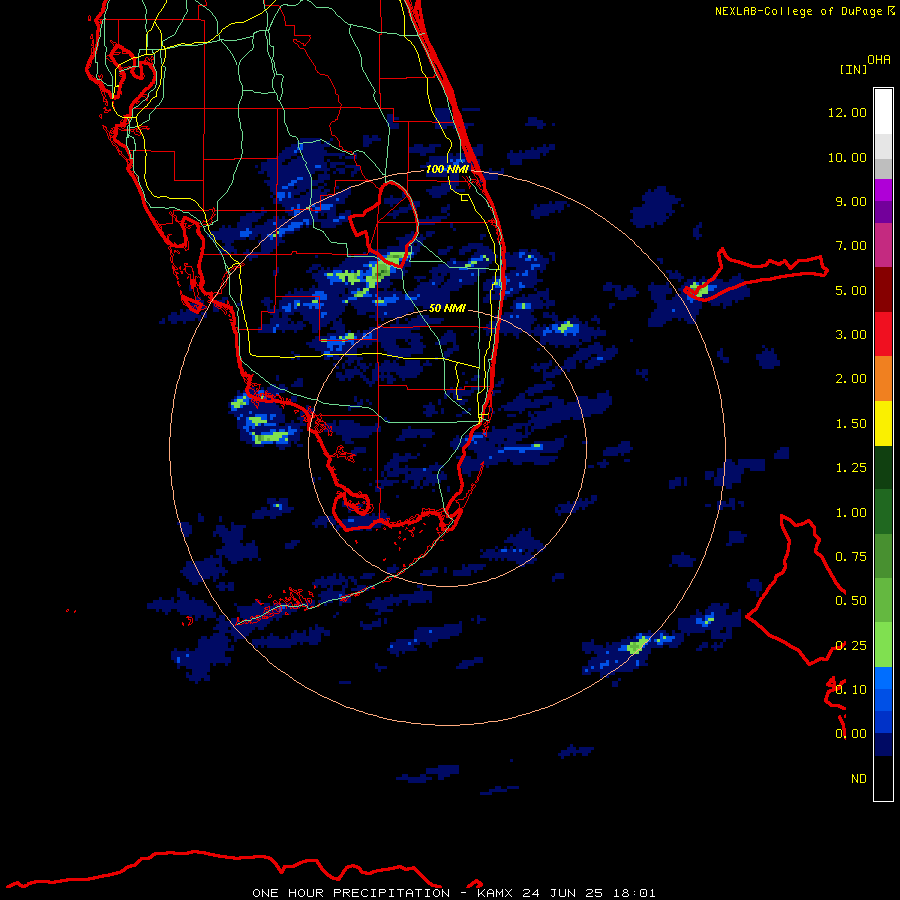This screenshot has height=900, width=900.
Task: Click the 10.00 legend value
Action: click(847, 157)
